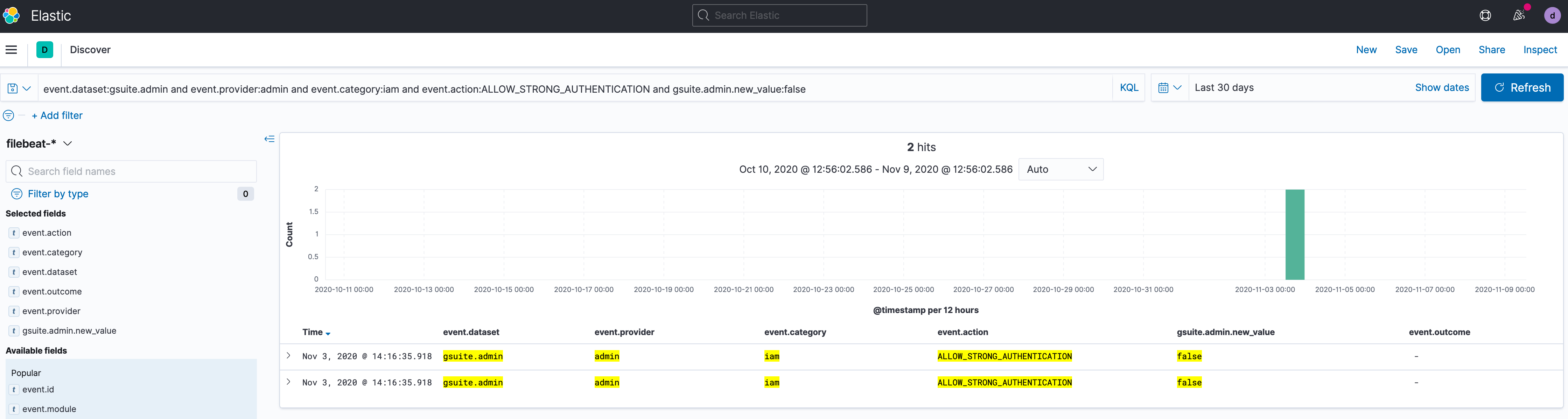Toggle Filter by type options
The image size is (1568, 419).
pos(58,194)
